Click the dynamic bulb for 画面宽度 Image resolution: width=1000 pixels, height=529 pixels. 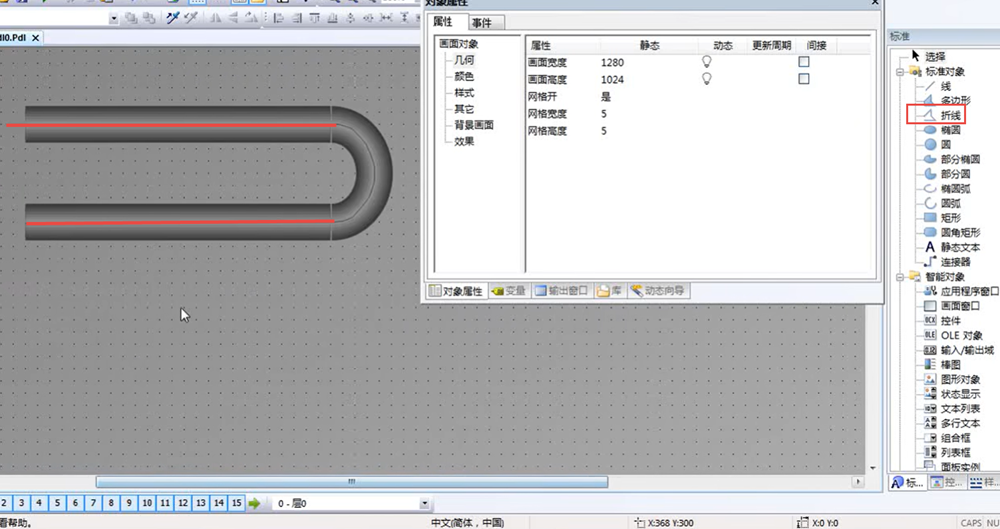coord(708,62)
